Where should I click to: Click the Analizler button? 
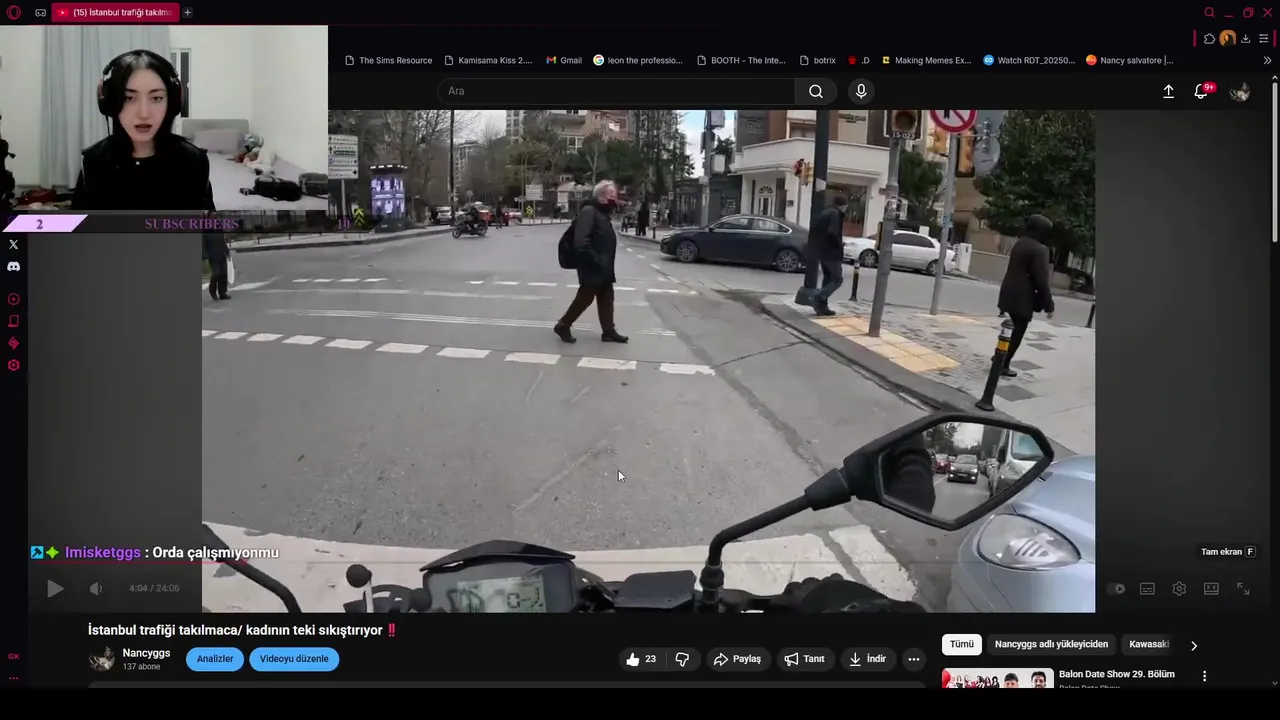tap(215, 659)
